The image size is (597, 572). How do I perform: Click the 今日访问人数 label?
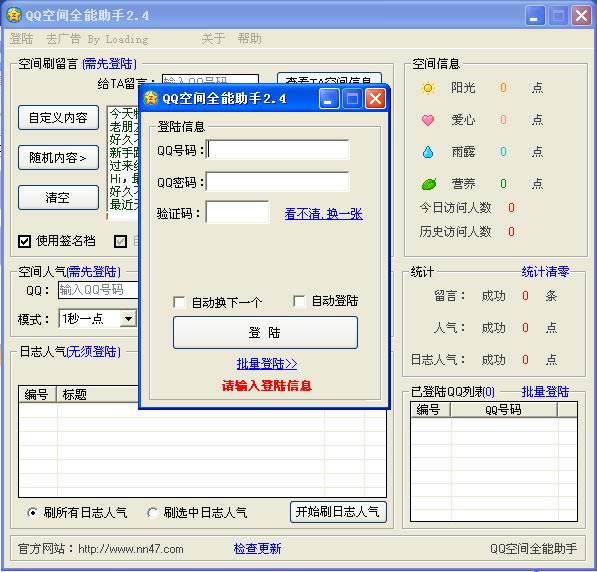(455, 208)
